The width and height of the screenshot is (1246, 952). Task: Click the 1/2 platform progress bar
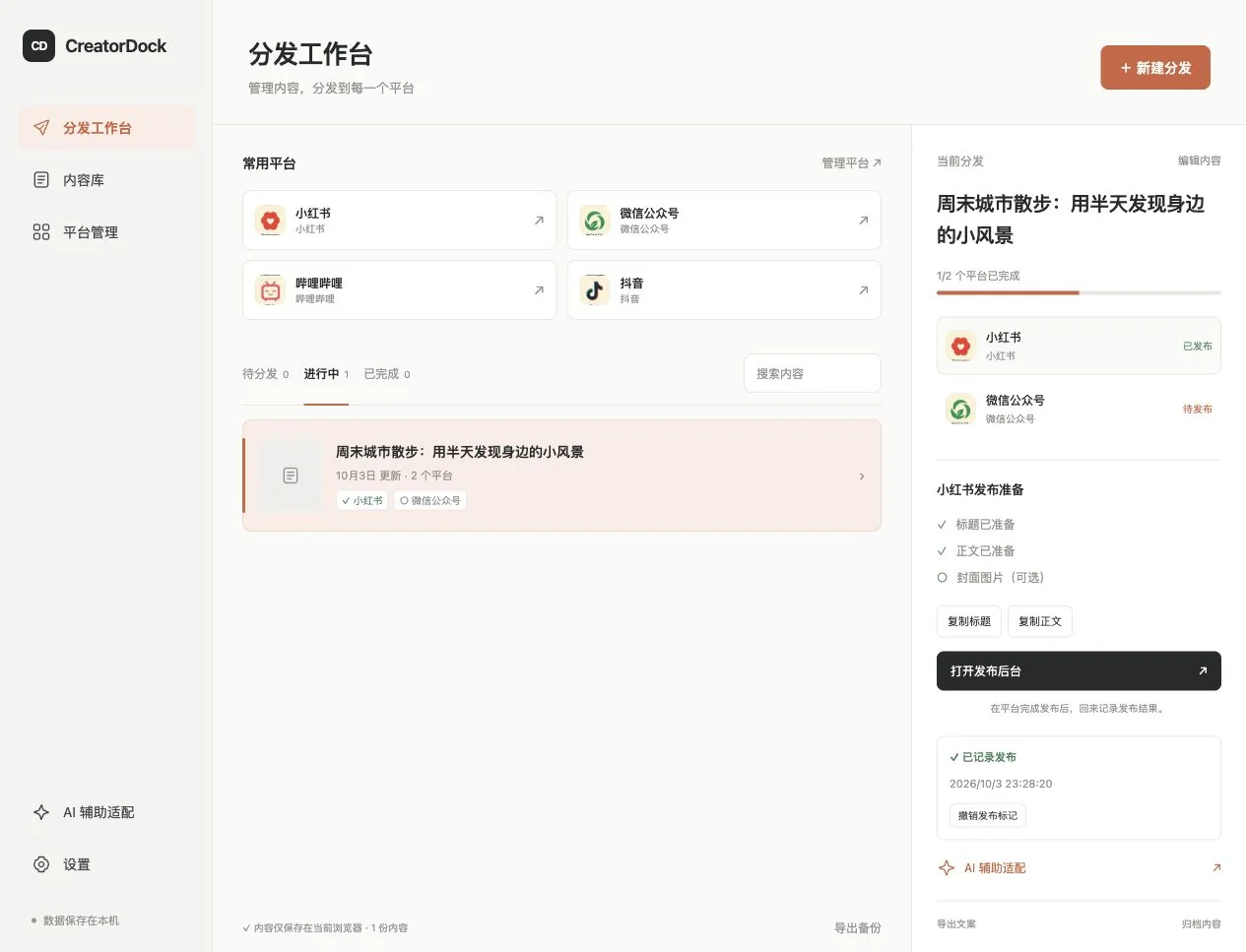pyautogui.click(x=1079, y=292)
